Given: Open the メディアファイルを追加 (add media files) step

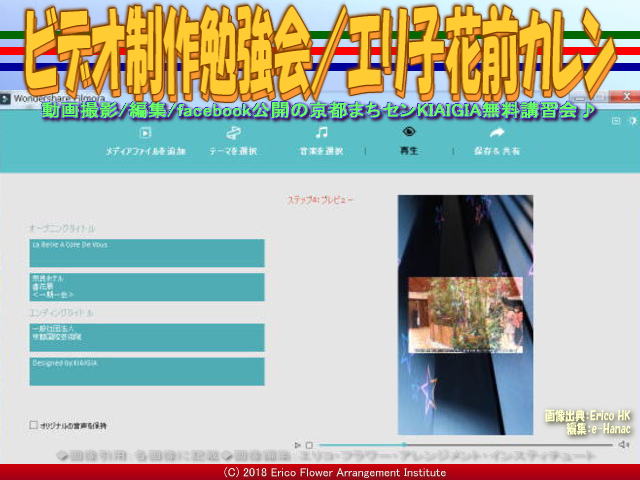Looking at the screenshot, I should point(145,142).
